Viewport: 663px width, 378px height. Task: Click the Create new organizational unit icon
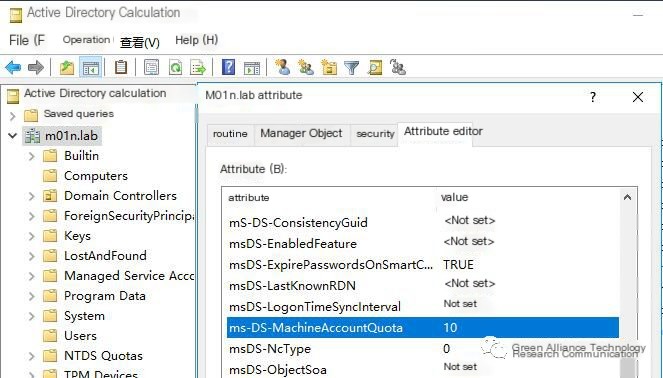click(329, 67)
